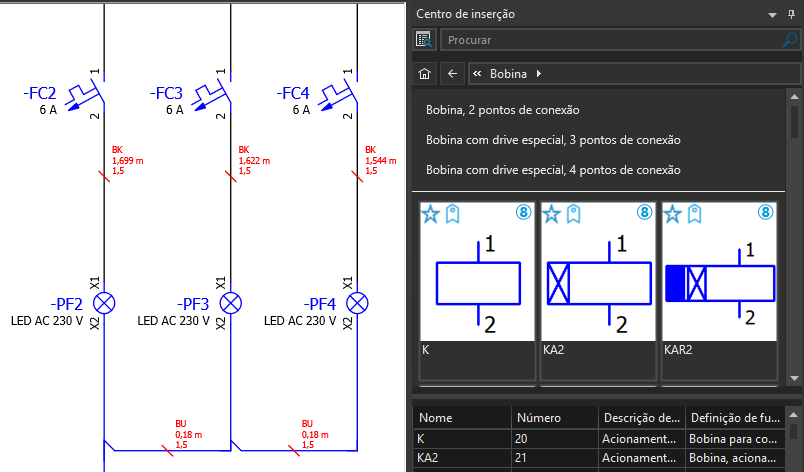Select the -PF3 lamp symbol
This screenshot has height=472, width=804.
(232, 303)
